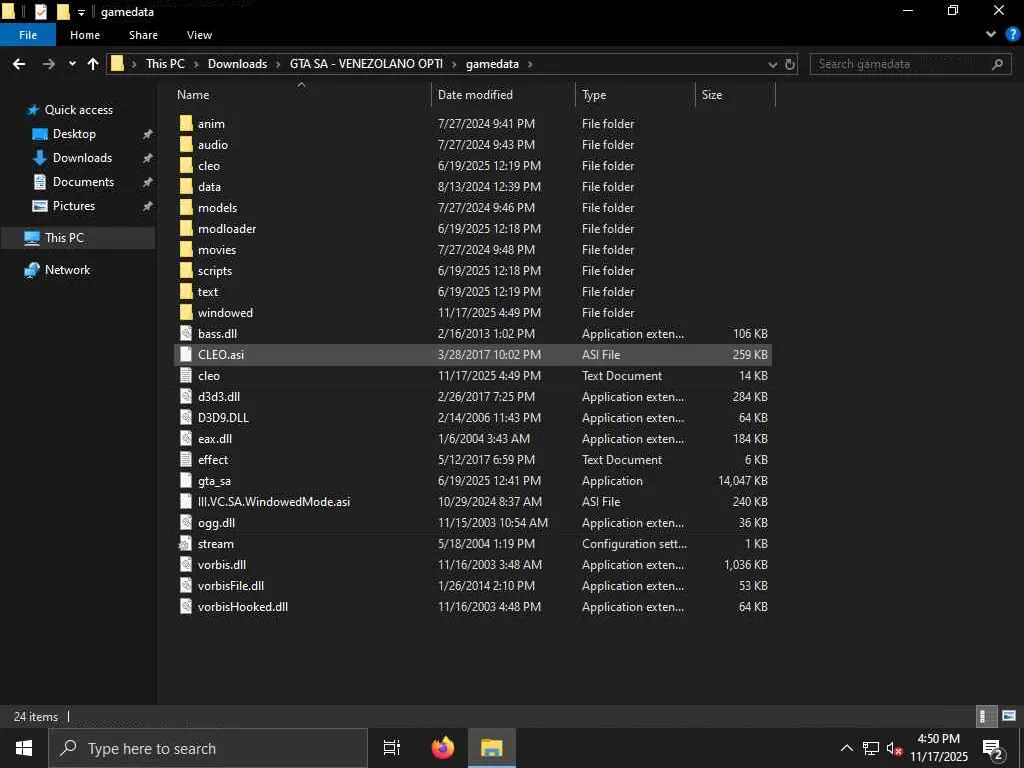The image size is (1024, 768).
Task: Open Documents in the navigation pane
Action: tap(83, 182)
